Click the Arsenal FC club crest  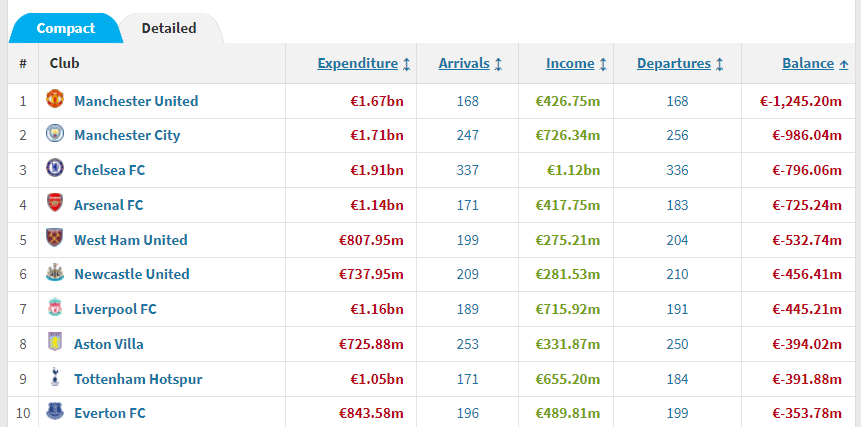55,204
